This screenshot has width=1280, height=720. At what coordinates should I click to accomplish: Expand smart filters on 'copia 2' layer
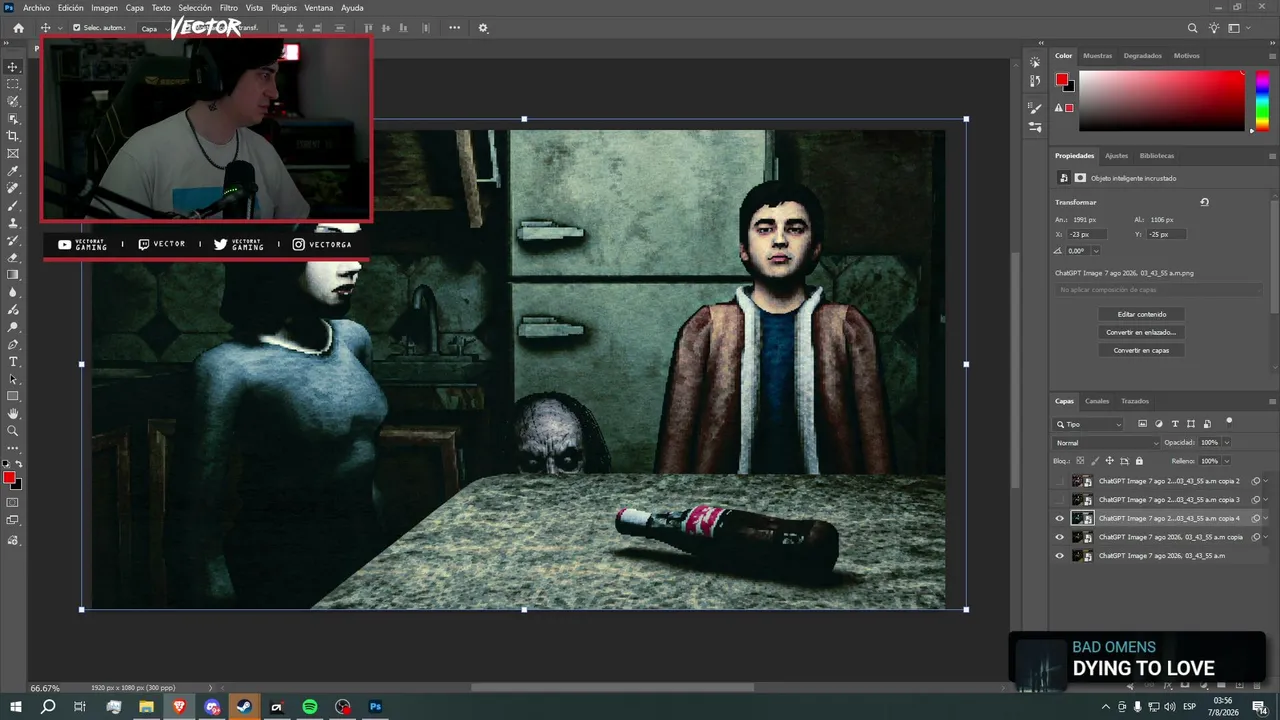coord(1266,481)
